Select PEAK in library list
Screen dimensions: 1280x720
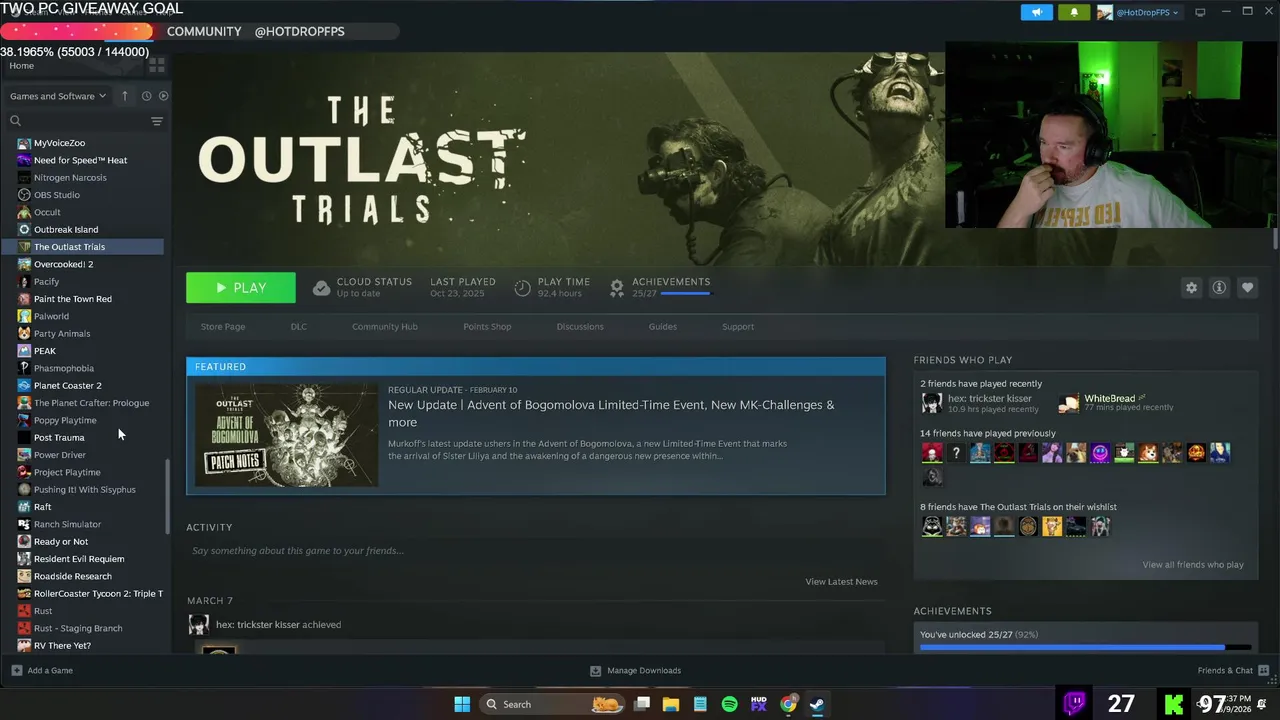(x=45, y=351)
